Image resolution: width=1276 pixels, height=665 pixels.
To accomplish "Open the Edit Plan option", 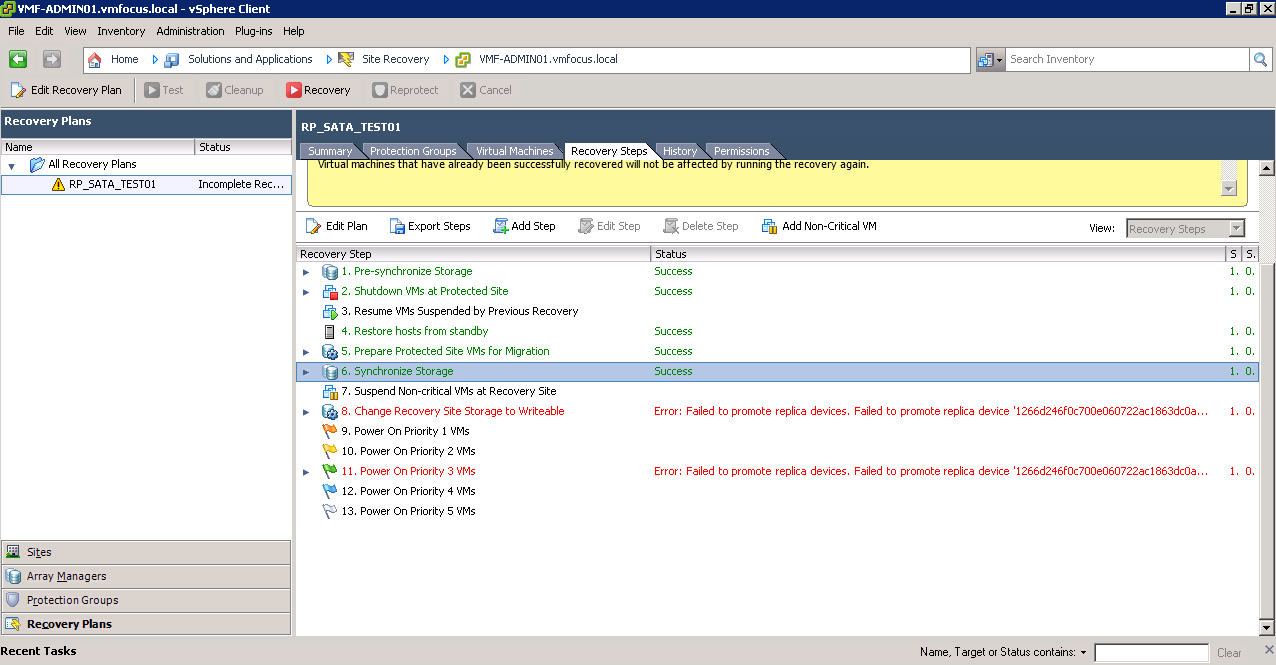I will (x=337, y=226).
